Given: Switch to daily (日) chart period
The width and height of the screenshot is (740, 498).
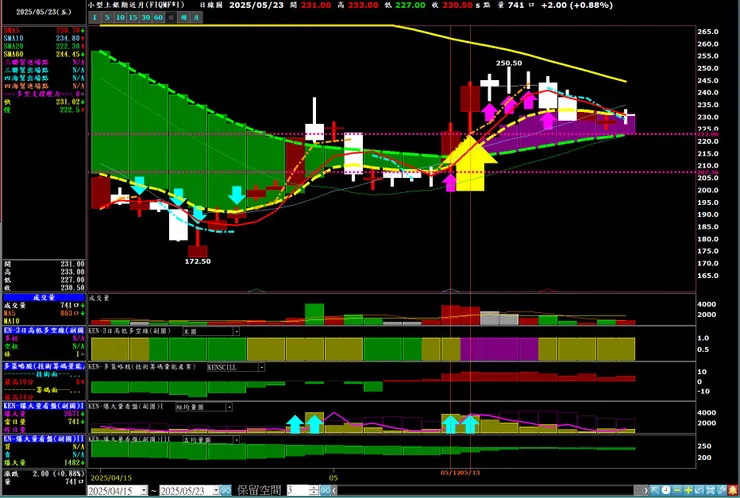Looking at the screenshot, I should click(171, 17).
